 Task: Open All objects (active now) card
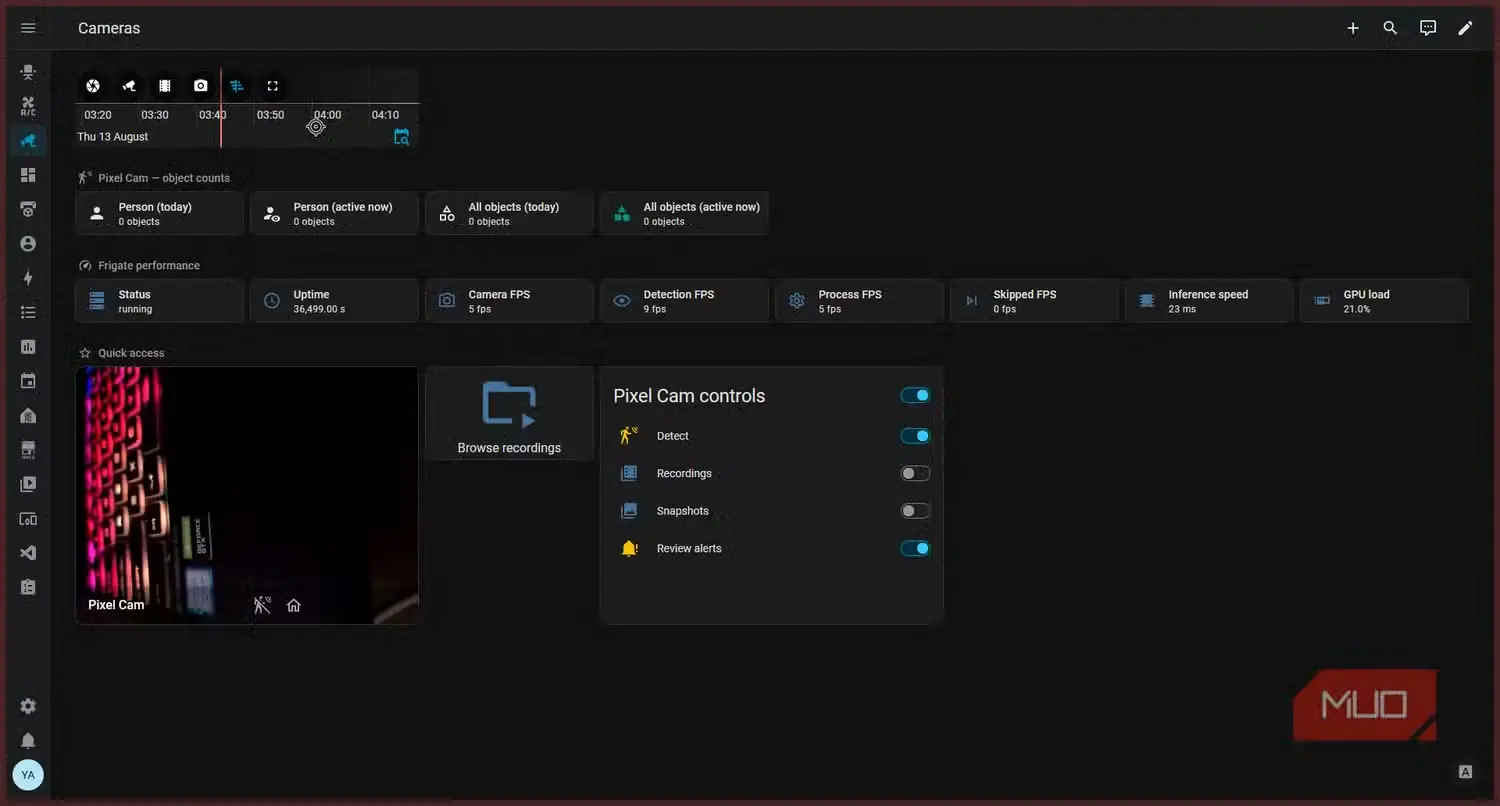(x=684, y=213)
